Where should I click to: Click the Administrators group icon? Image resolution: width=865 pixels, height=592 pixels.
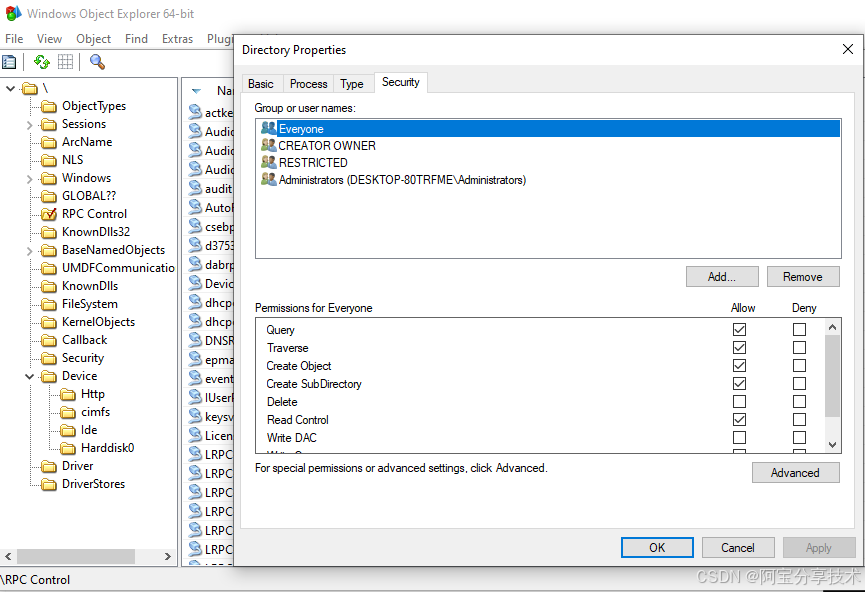click(x=269, y=179)
